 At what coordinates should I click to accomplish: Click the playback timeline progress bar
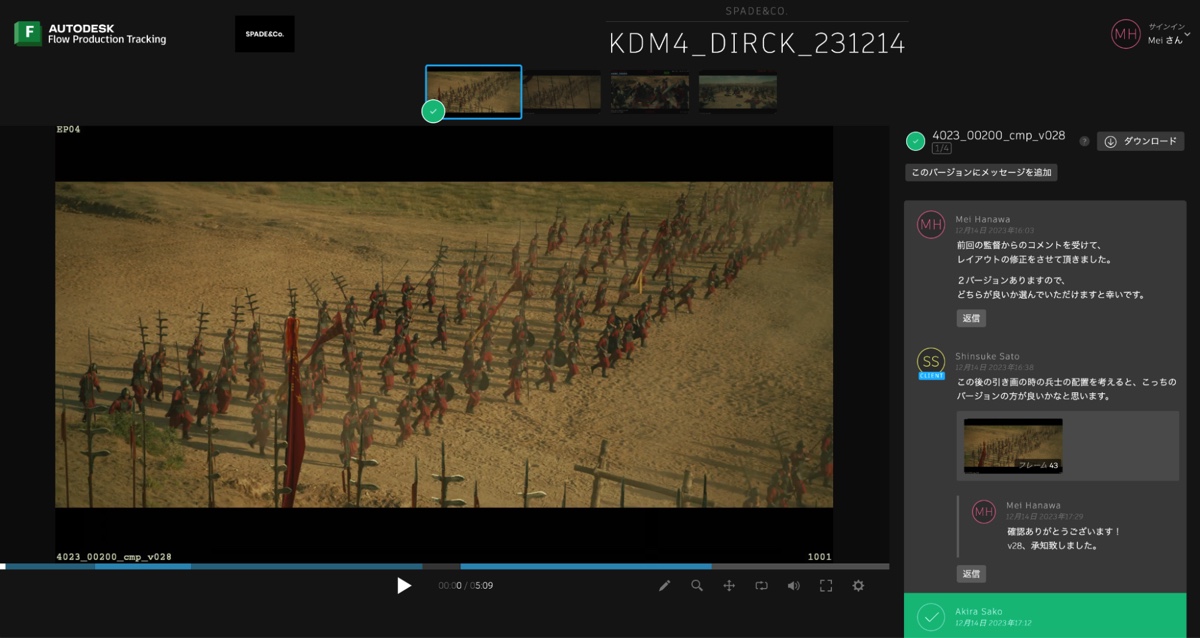444,566
